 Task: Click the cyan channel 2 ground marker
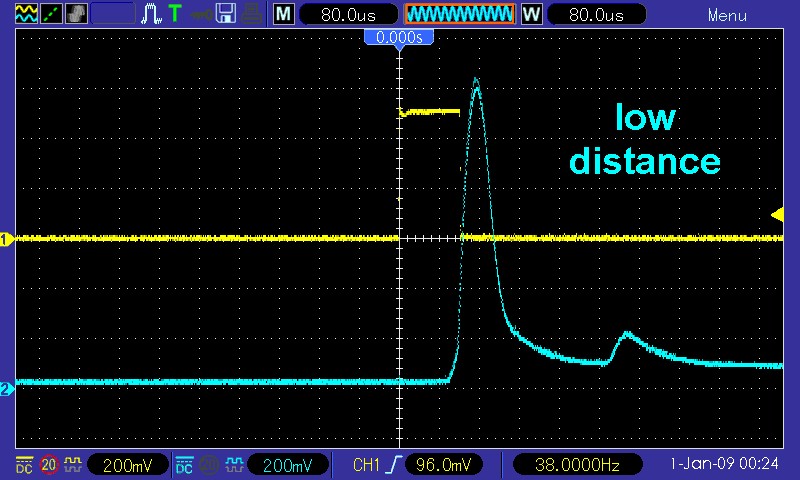coord(6,389)
